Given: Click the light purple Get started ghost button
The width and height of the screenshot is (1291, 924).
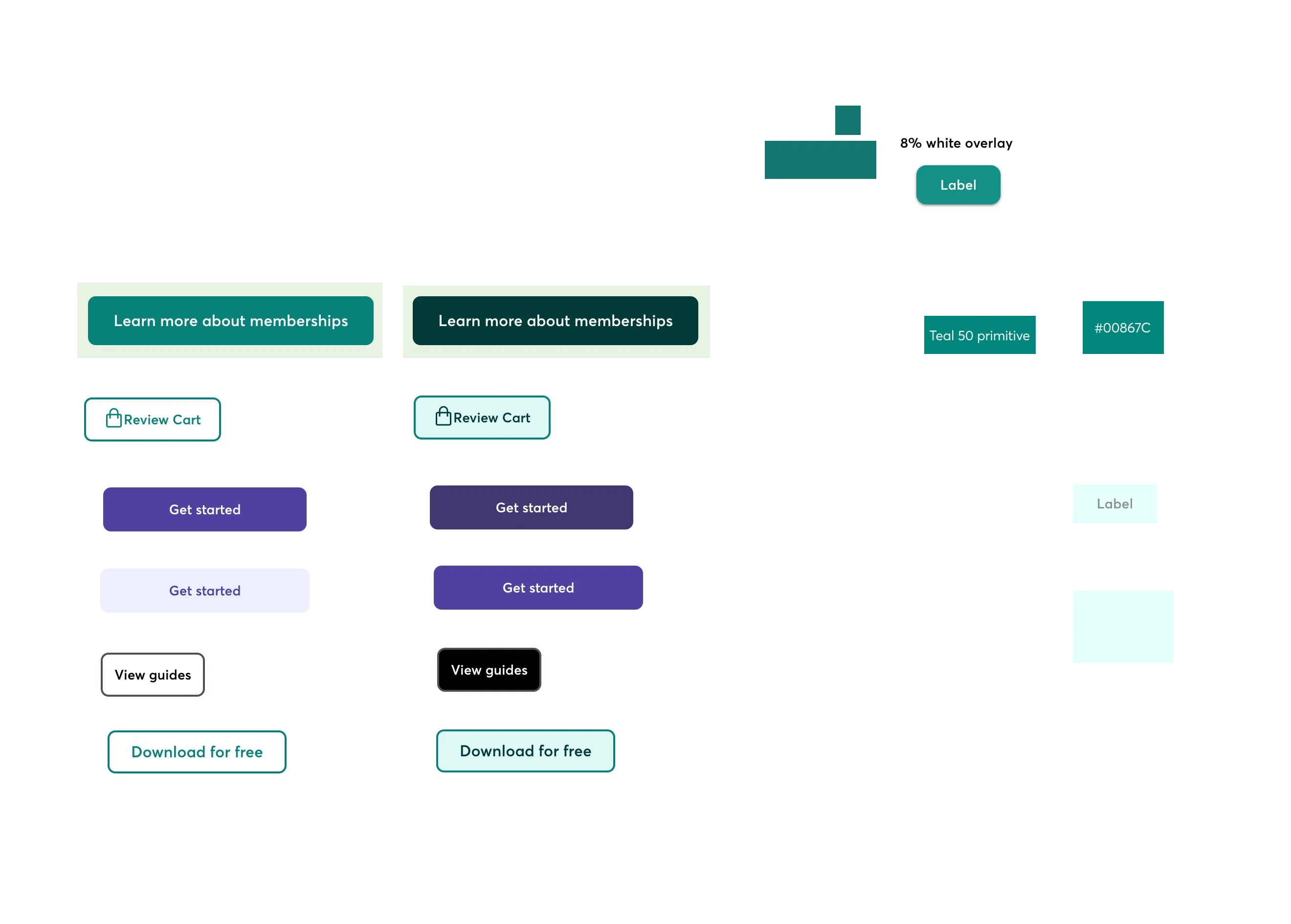Looking at the screenshot, I should coord(205,591).
